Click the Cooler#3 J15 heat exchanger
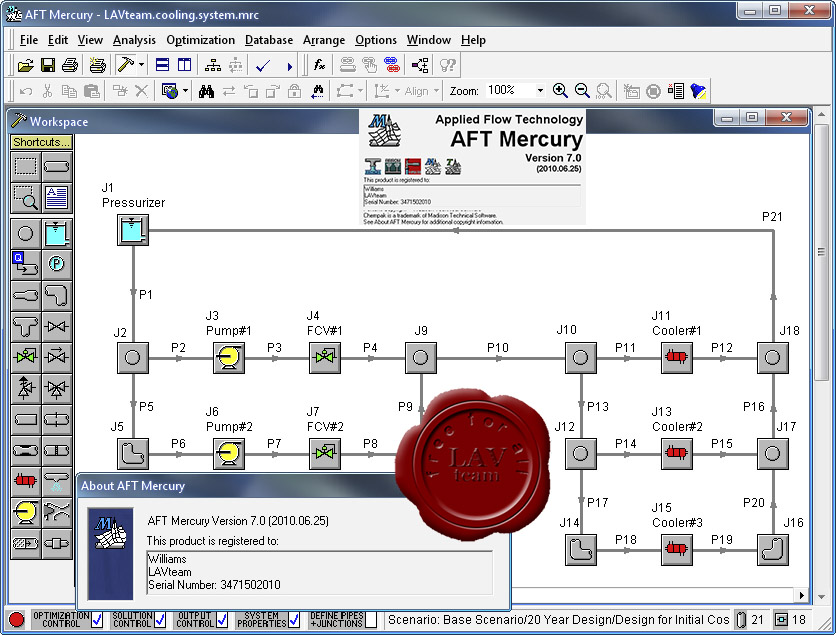This screenshot has width=836, height=635. pyautogui.click(x=677, y=550)
